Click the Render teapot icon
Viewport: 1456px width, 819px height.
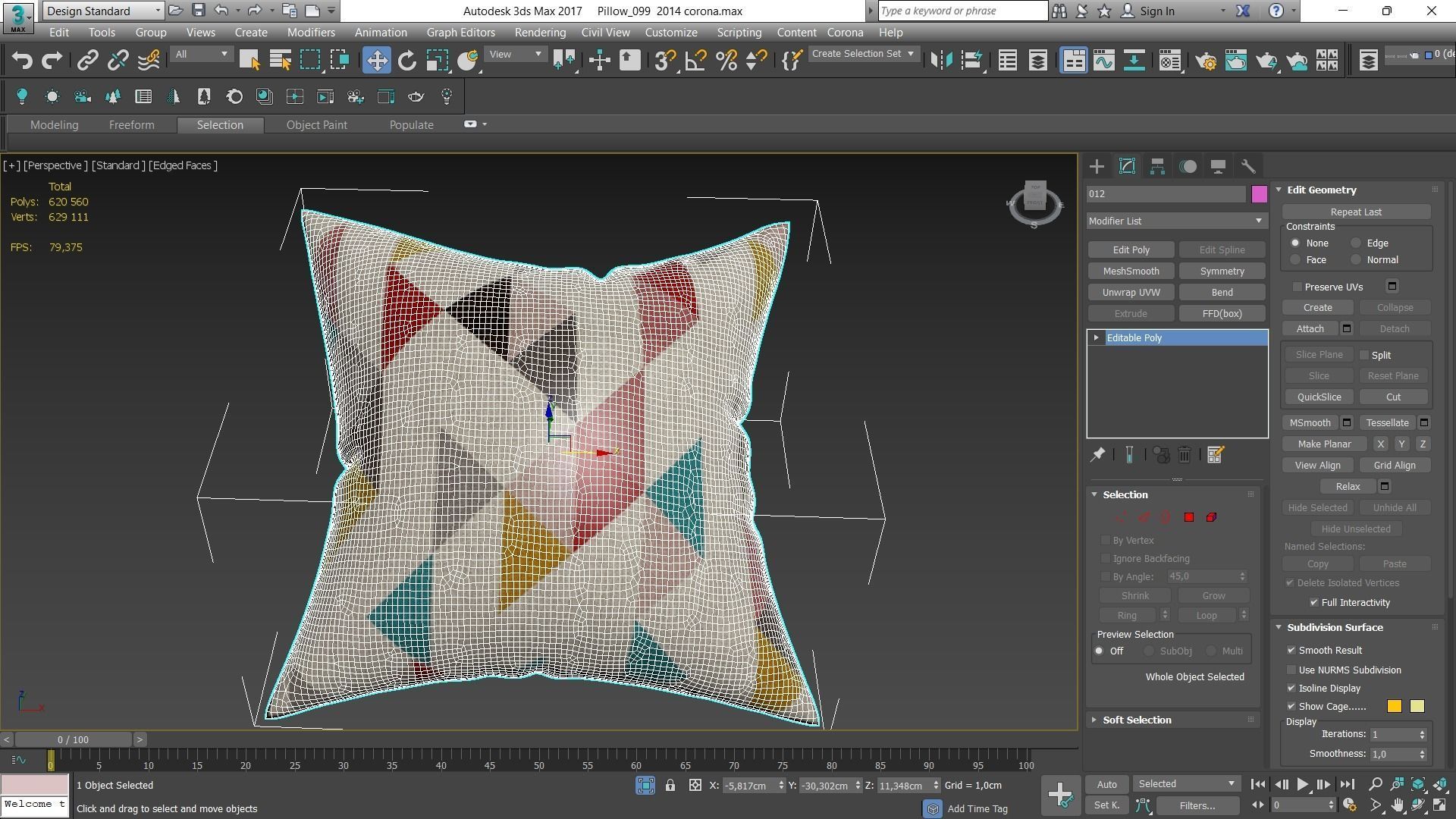coord(1266,61)
